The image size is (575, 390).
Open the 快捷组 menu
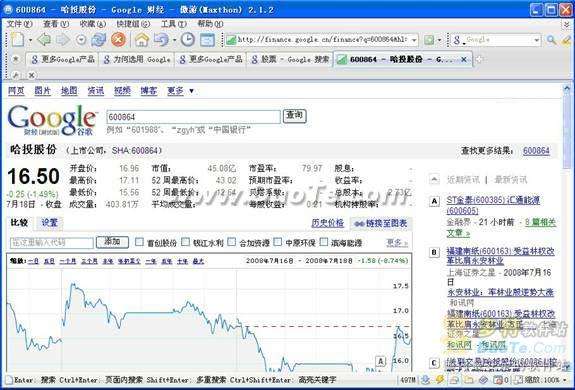coord(133,24)
